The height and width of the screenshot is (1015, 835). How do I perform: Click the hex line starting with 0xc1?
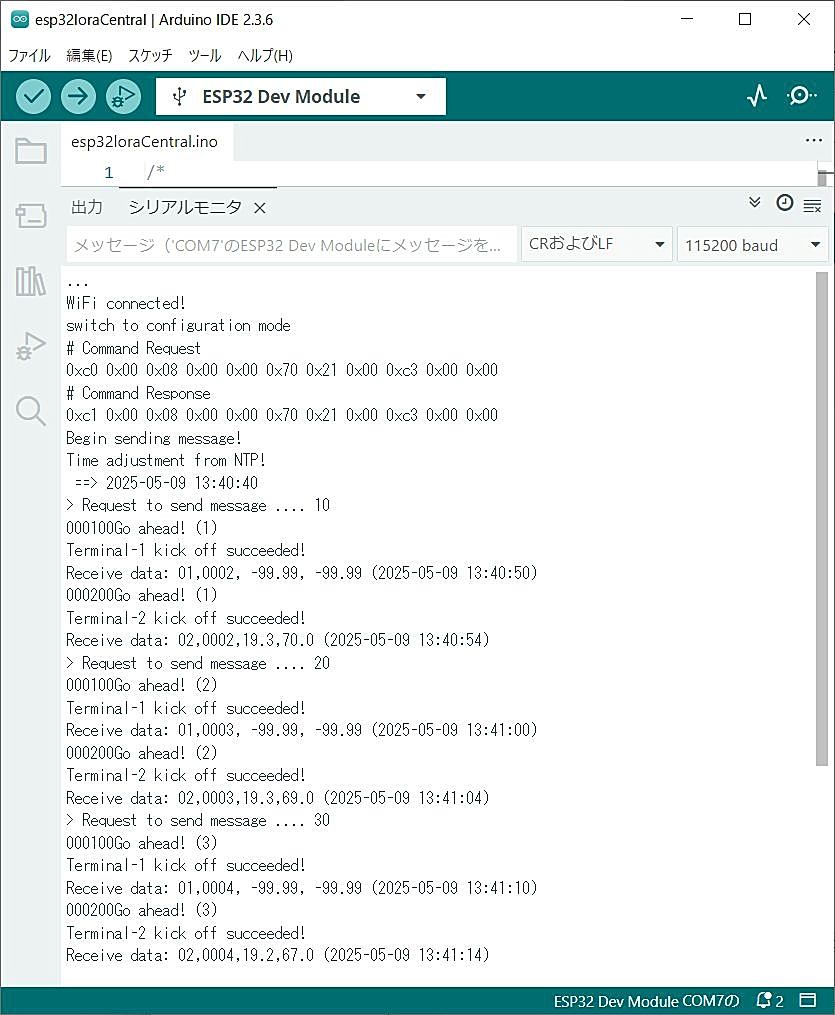pyautogui.click(x=282, y=415)
